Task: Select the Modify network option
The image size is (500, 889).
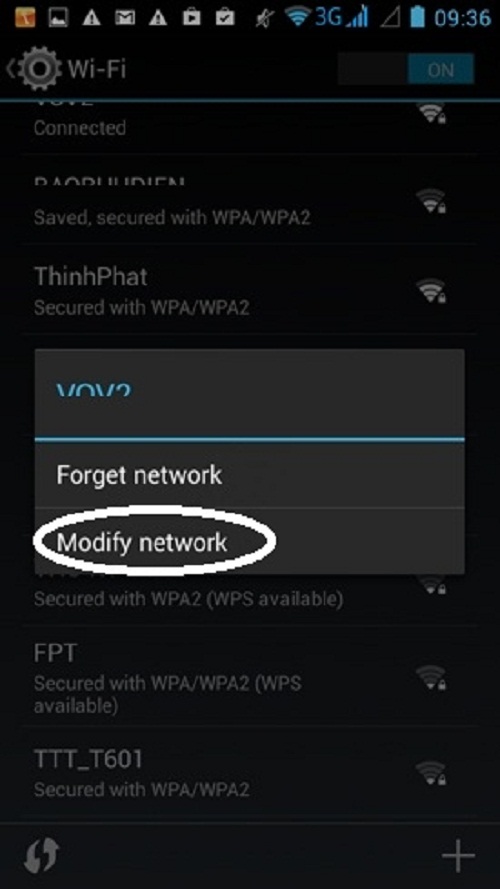Action: click(x=249, y=542)
